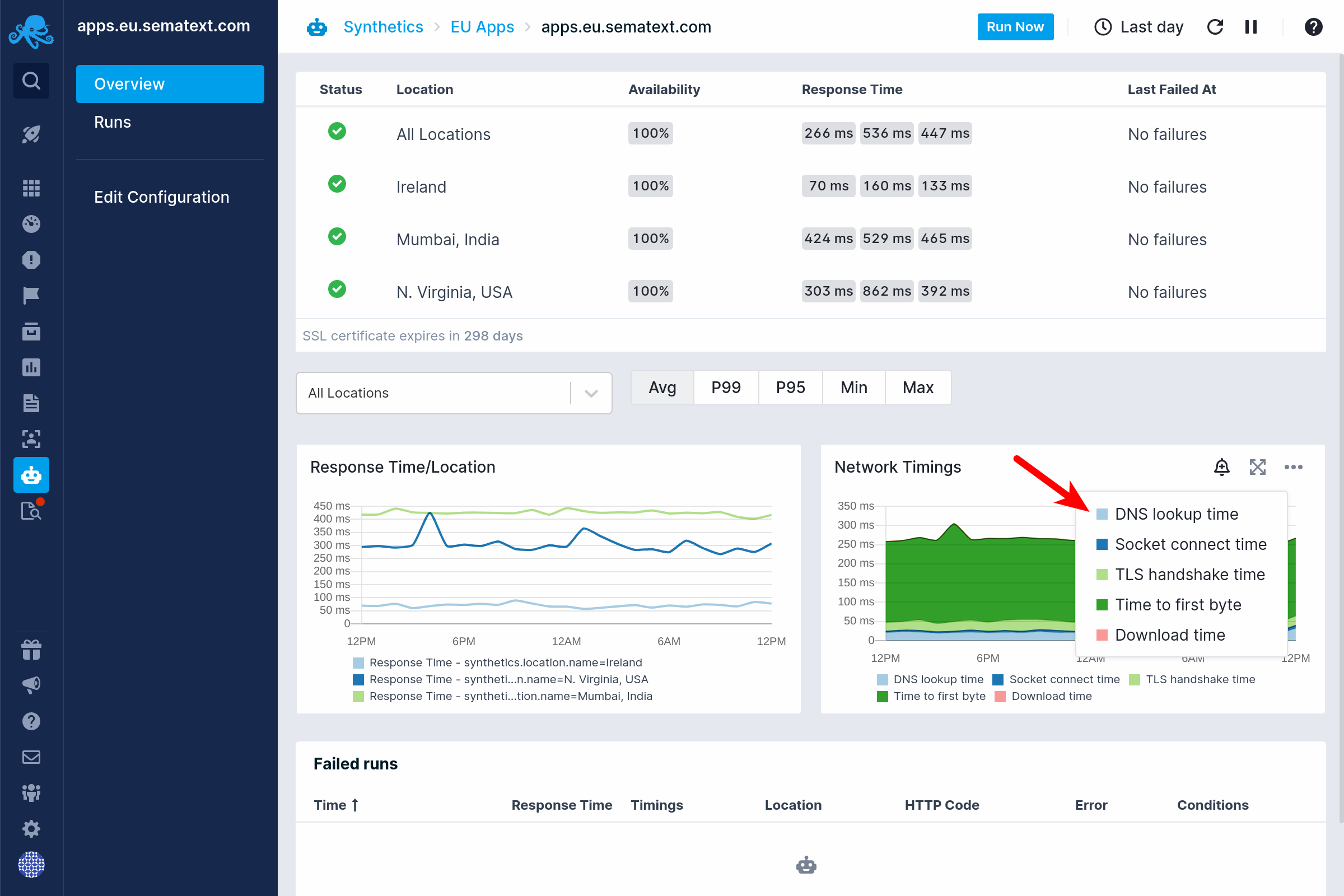Toggle the P99 response time view
Screen dimensions: 1344x896
[726, 388]
